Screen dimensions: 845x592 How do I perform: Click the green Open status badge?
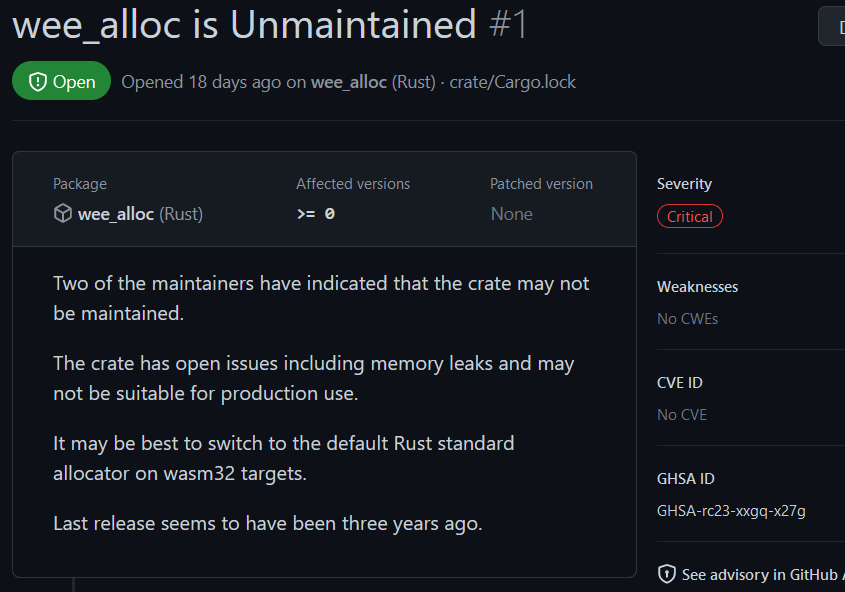pyautogui.click(x=61, y=82)
